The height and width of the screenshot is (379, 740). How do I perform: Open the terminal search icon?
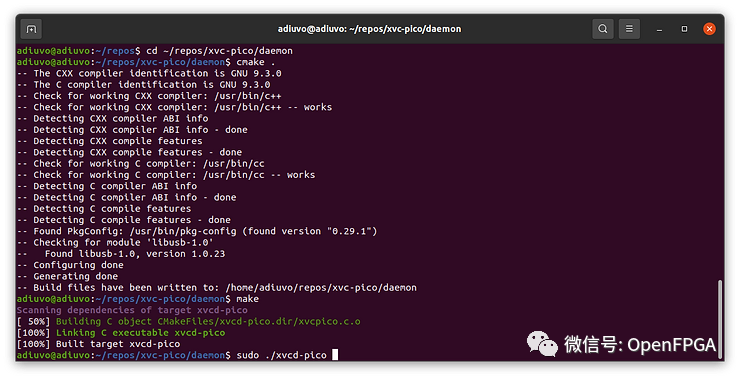pos(603,29)
